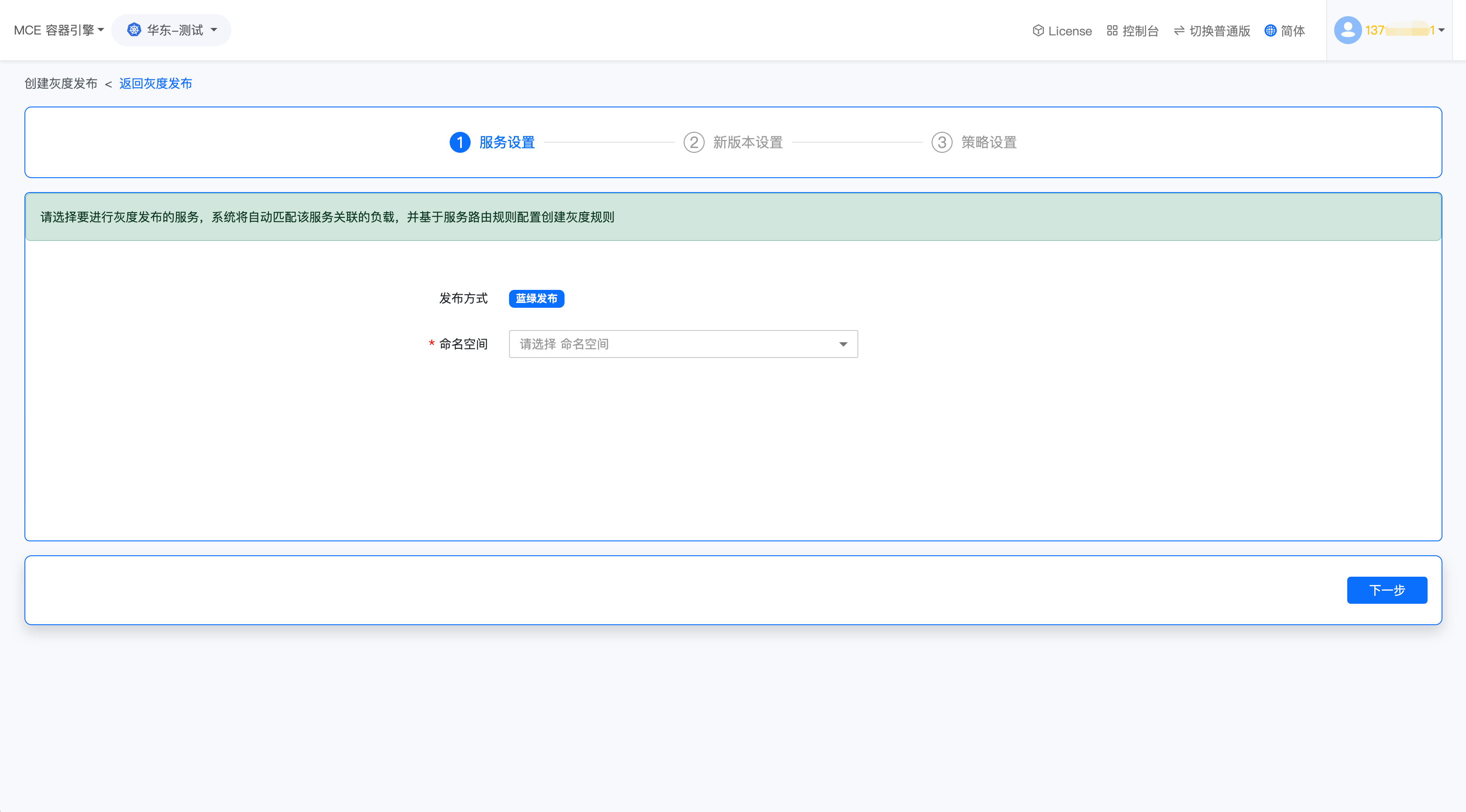The image size is (1466, 812).
Task: Expand the user account menu arrow
Action: (x=1442, y=30)
